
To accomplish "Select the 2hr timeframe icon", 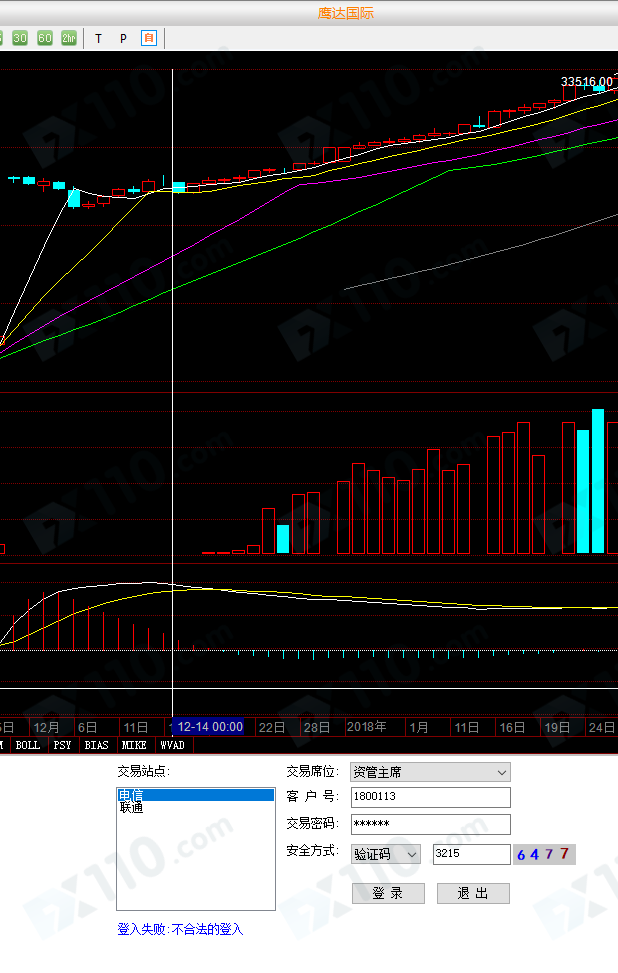I will point(68,38).
